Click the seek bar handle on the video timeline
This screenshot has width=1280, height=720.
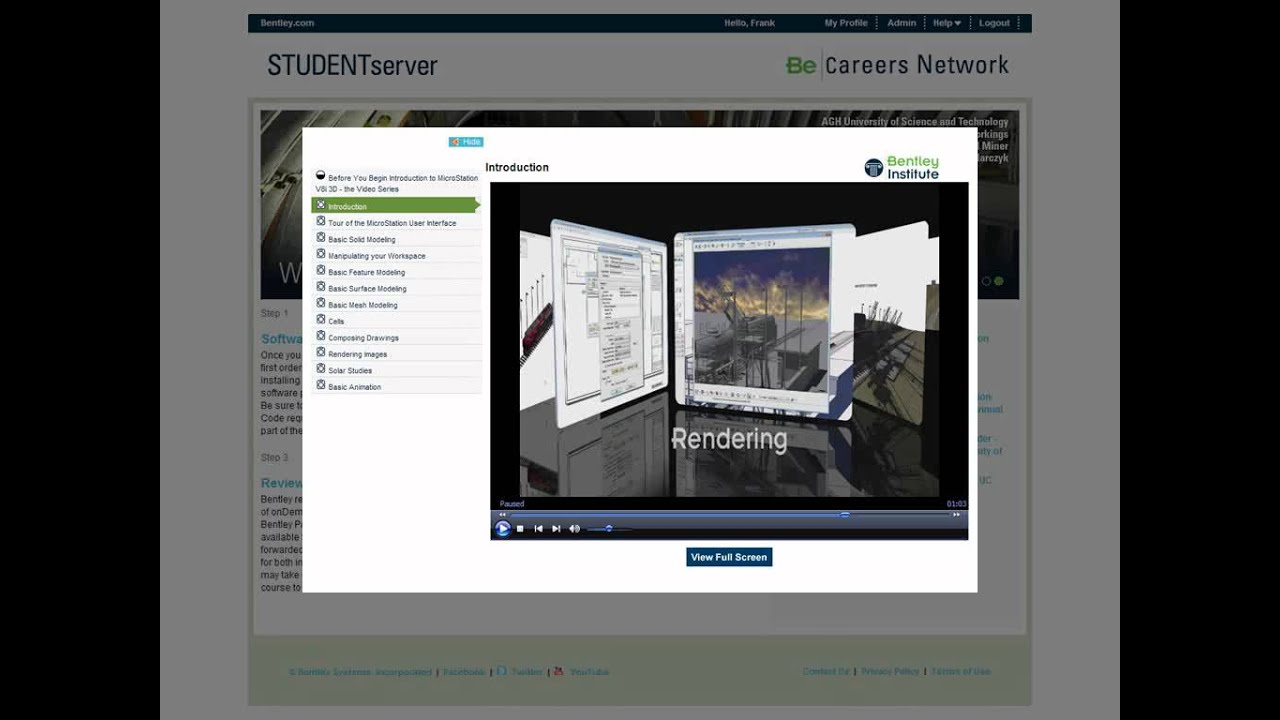[845, 515]
